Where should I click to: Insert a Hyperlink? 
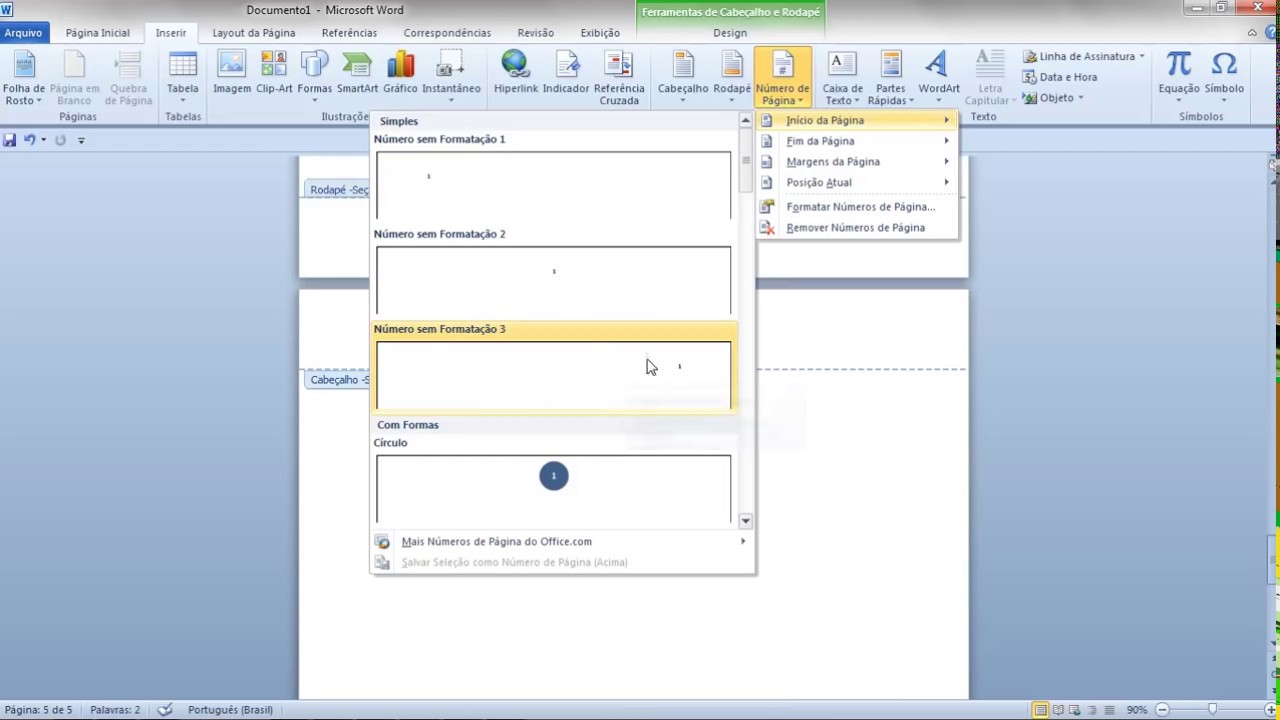point(516,73)
